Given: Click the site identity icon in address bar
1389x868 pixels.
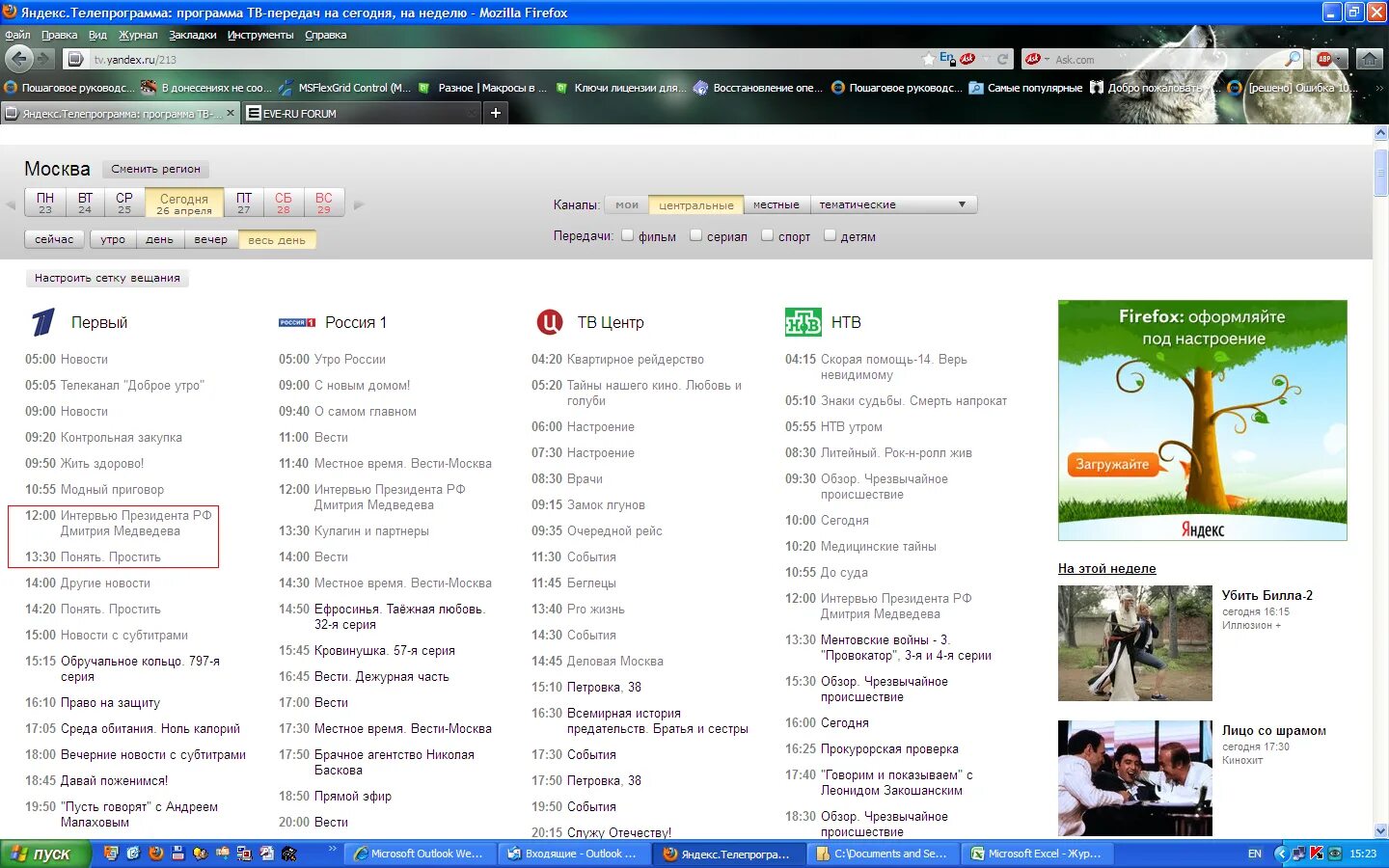Looking at the screenshot, I should click(x=75, y=59).
